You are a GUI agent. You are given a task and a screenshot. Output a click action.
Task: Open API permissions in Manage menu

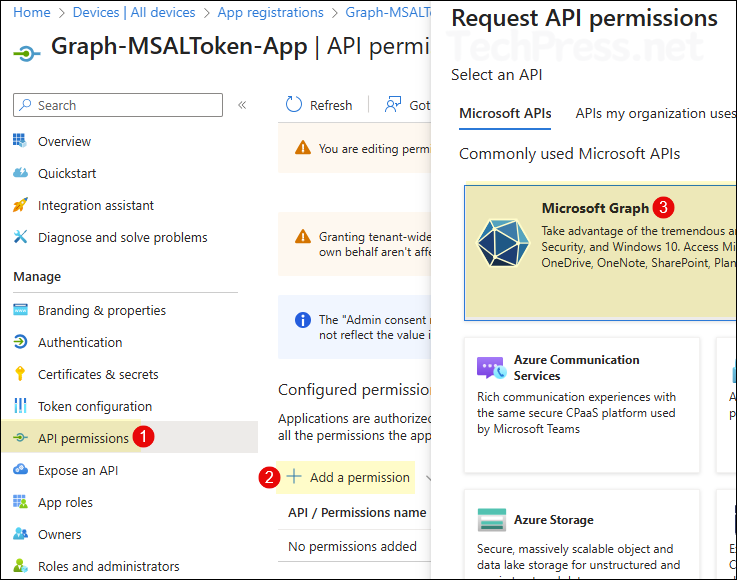click(83, 438)
